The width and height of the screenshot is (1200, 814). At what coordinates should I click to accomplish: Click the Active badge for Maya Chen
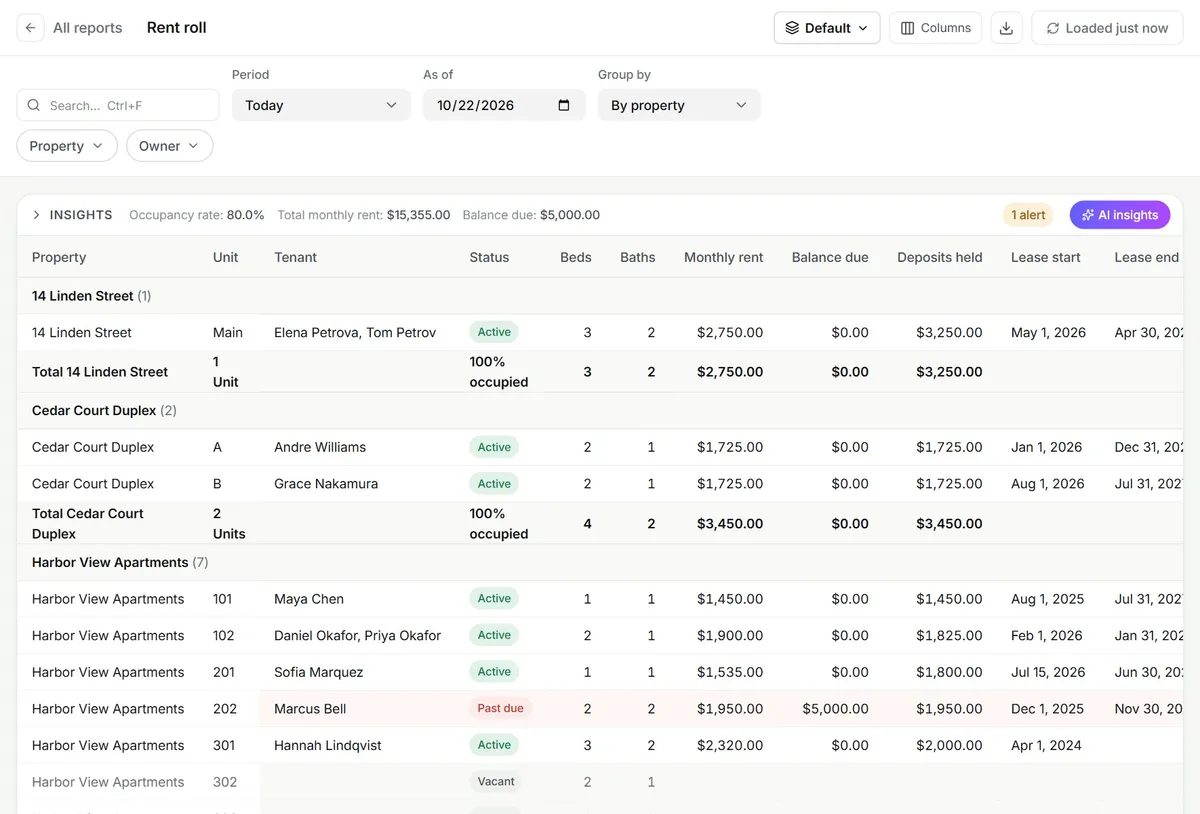click(494, 598)
